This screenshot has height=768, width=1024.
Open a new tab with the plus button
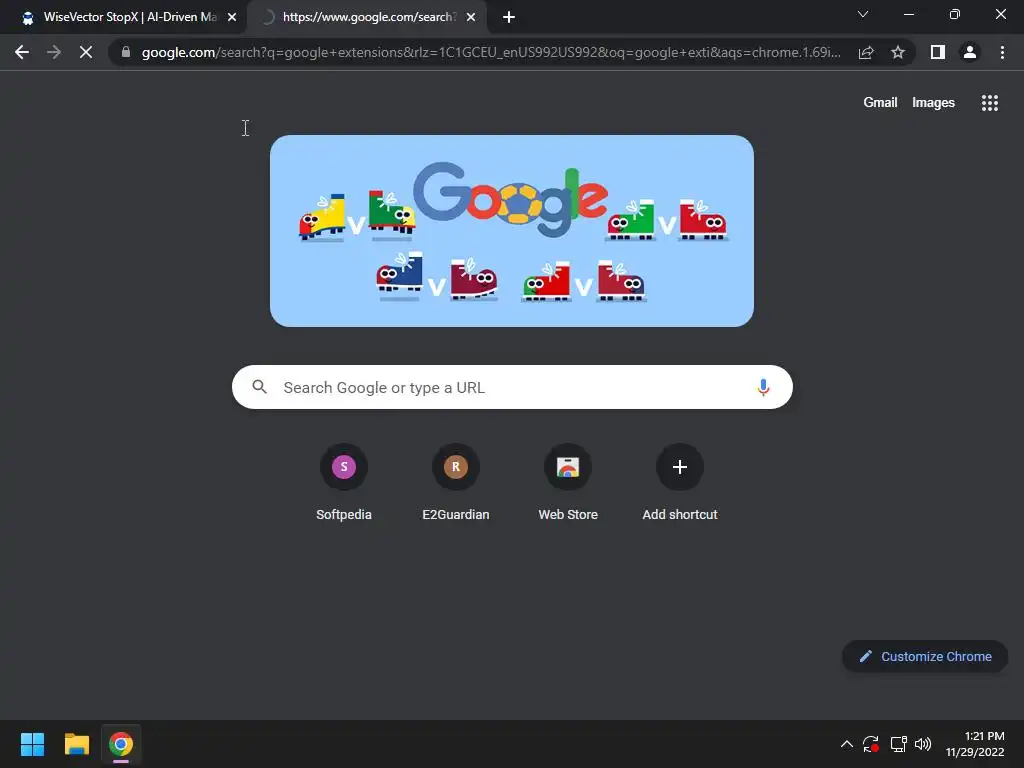pyautogui.click(x=509, y=17)
